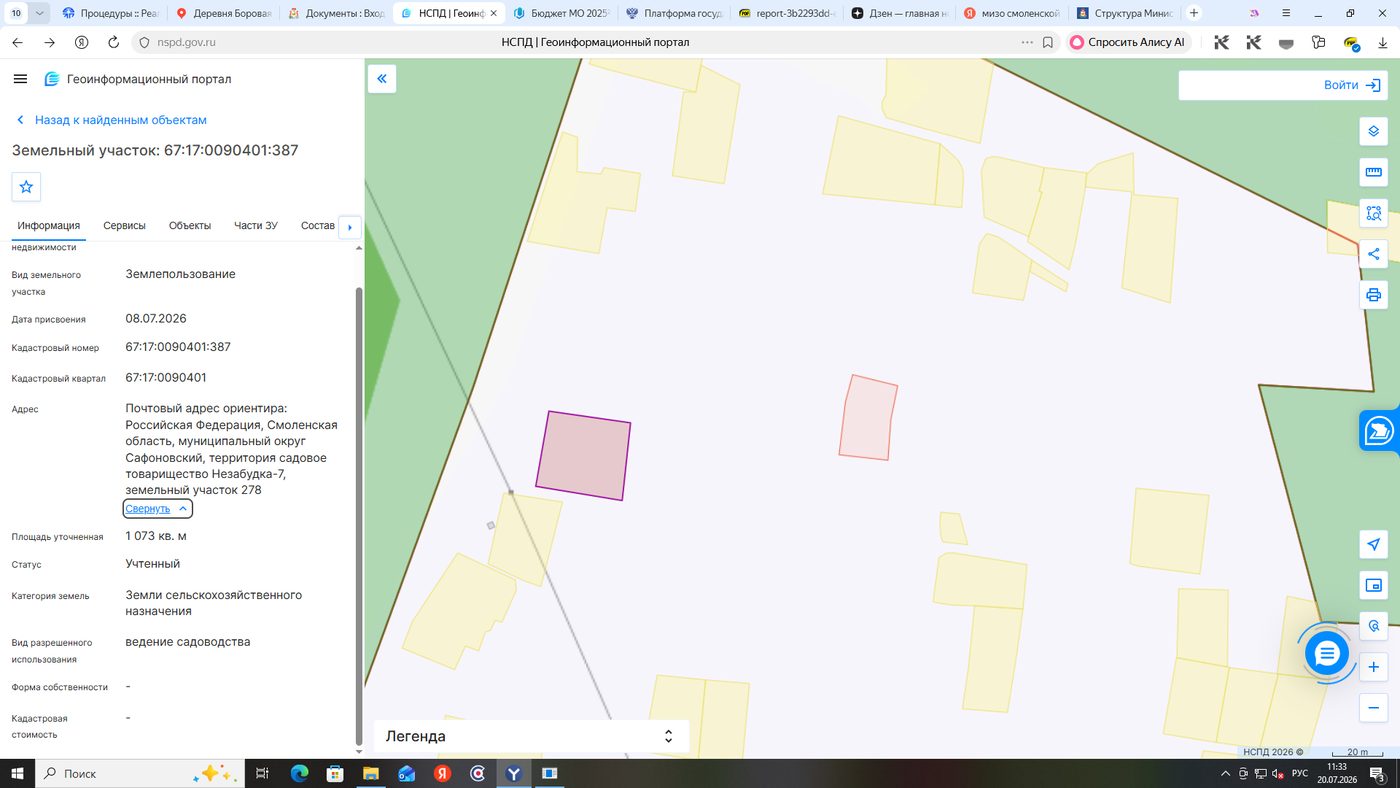Switch to the Сервисы tab
1400x788 pixels.
(x=125, y=226)
